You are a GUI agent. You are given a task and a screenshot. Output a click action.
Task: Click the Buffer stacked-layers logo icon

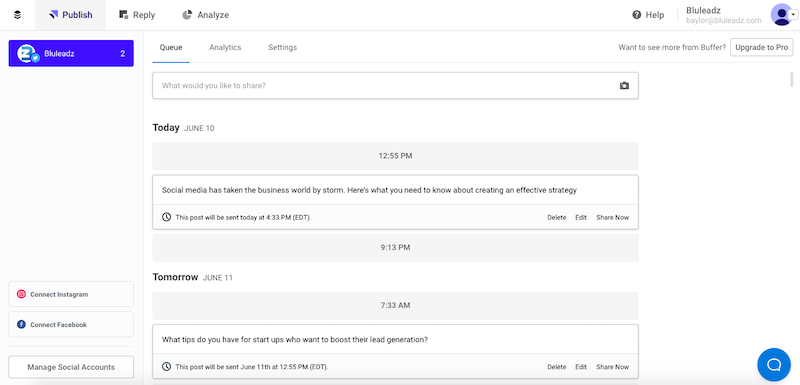tap(17, 15)
